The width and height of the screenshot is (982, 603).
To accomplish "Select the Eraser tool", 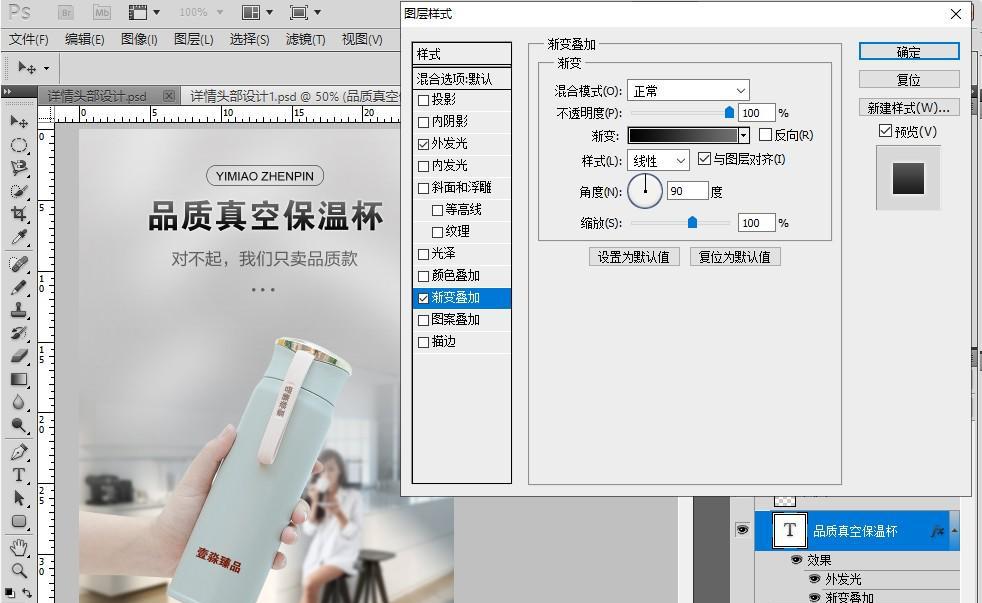I will pyautogui.click(x=19, y=356).
